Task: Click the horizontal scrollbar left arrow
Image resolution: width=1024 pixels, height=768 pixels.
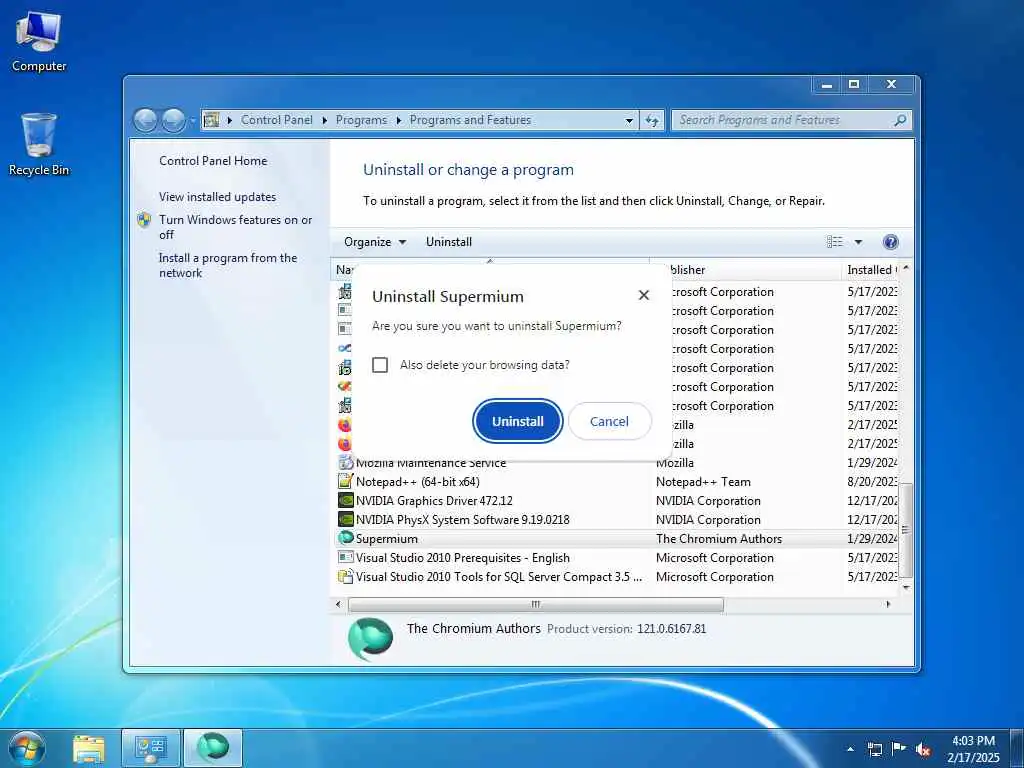Action: click(338, 605)
